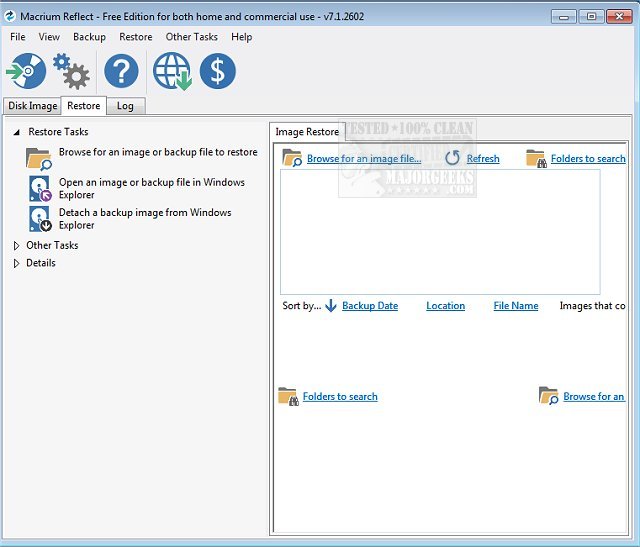Click top Folders to search link
640x547 pixels.
(588, 158)
